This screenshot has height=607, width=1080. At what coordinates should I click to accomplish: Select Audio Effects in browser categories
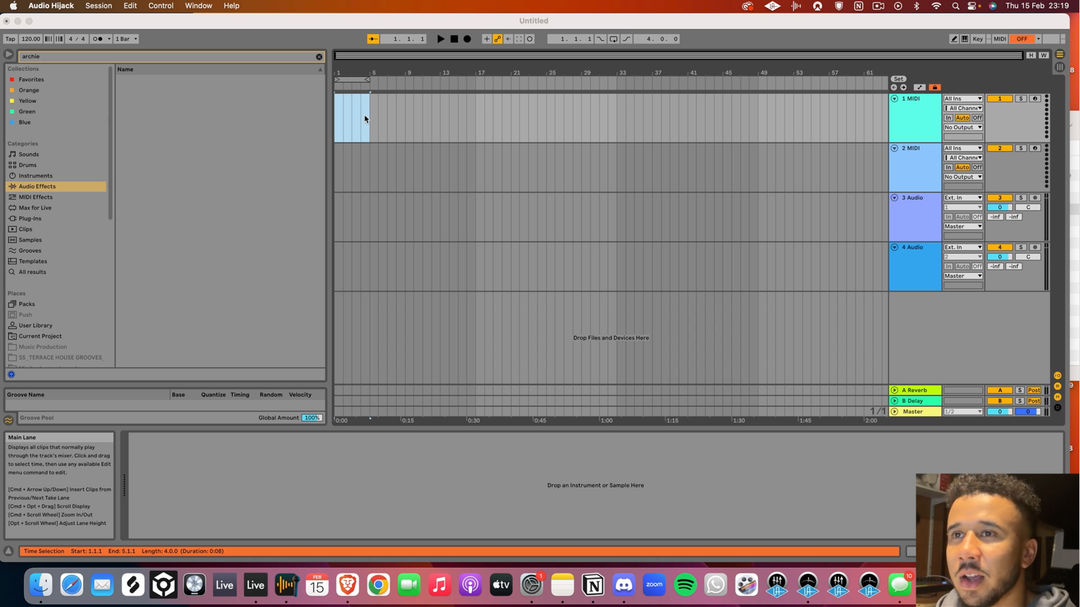point(37,186)
